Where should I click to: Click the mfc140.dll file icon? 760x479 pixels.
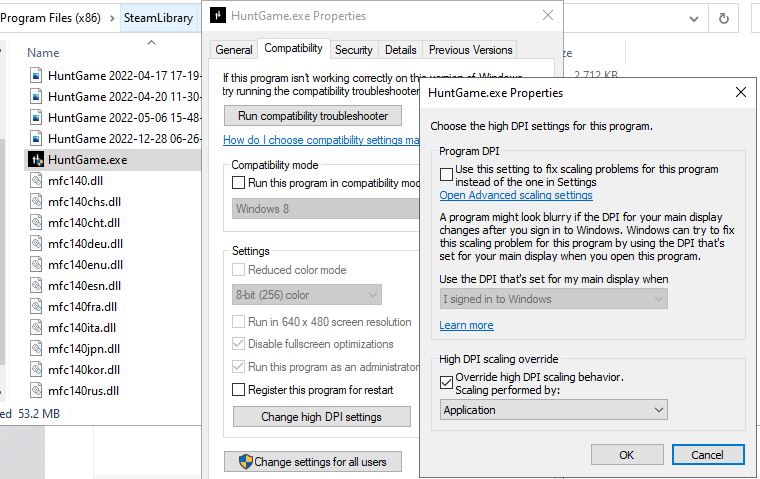(x=36, y=180)
